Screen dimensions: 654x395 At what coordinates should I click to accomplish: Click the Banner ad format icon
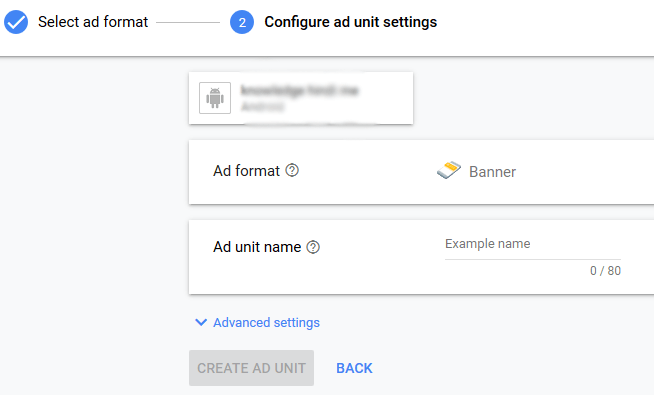pos(449,170)
